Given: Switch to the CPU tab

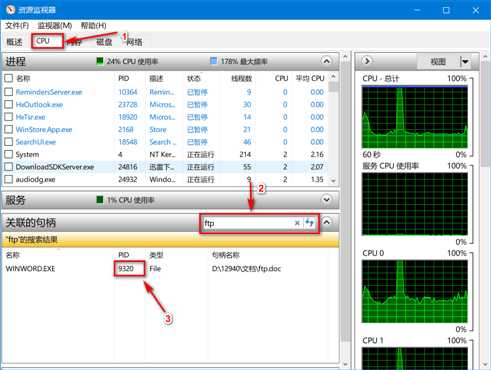Looking at the screenshot, I should tap(43, 41).
